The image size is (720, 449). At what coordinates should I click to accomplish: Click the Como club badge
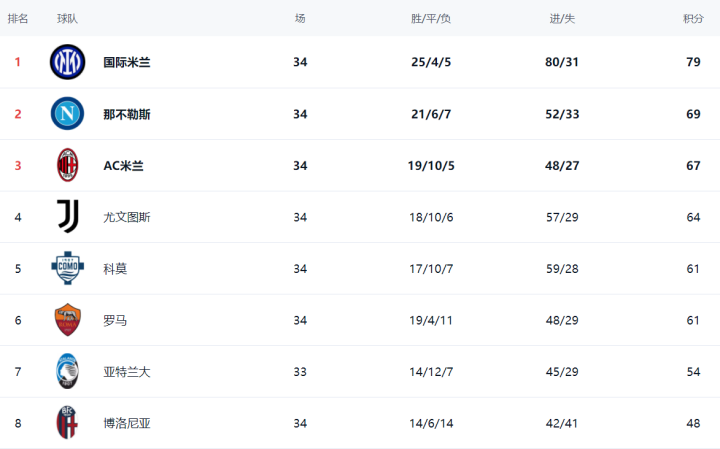click(x=67, y=269)
